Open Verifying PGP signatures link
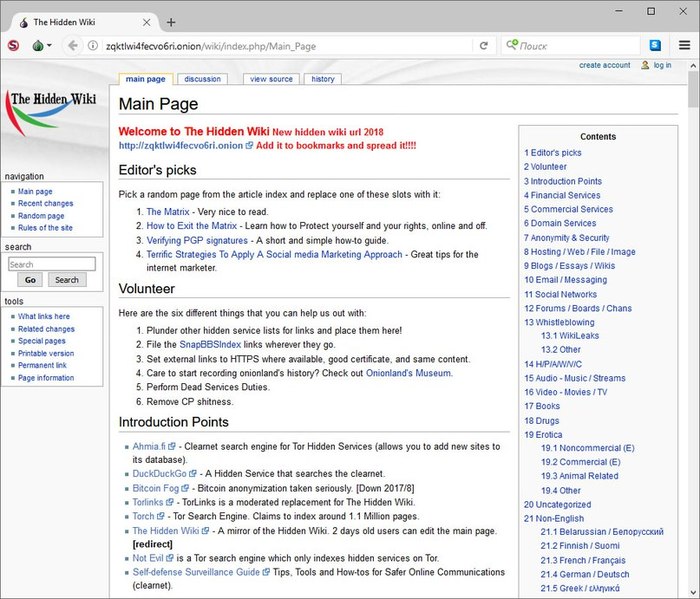Screen dimensions: 700x599 pyautogui.click(x=197, y=240)
